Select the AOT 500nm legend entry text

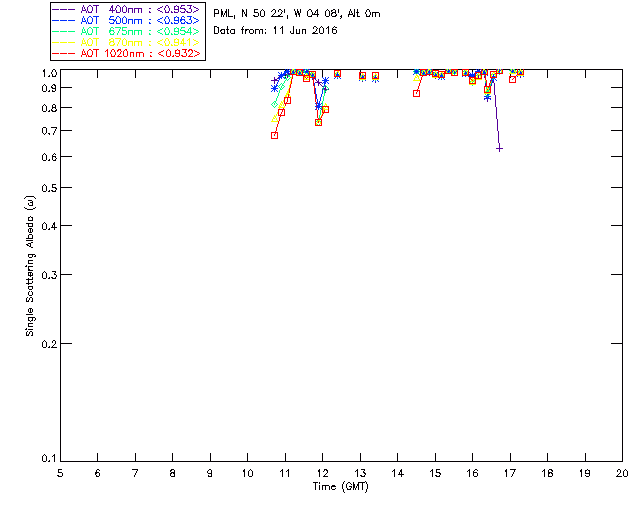click(140, 20)
